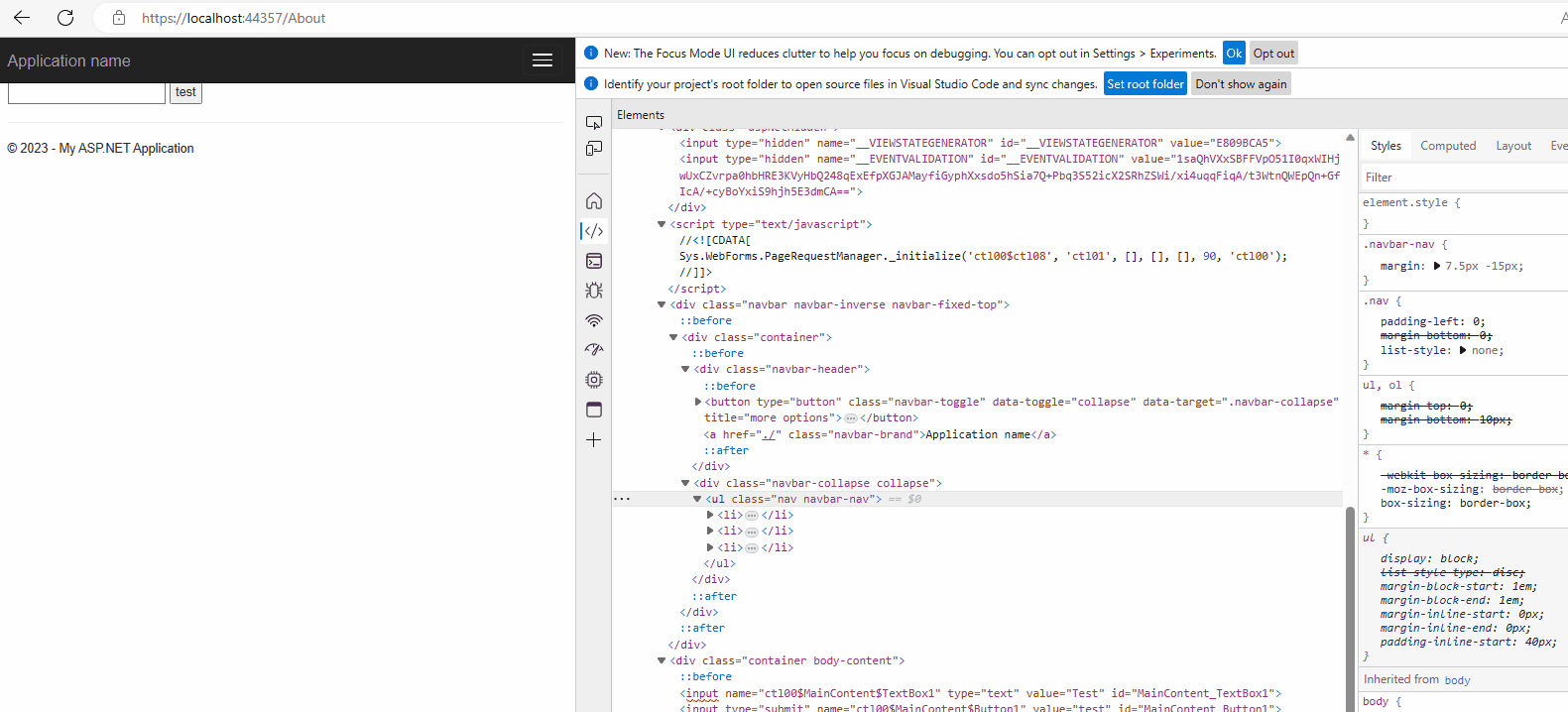Collapse the ul nav navbar-nav node
The image size is (1568, 712).
click(697, 499)
